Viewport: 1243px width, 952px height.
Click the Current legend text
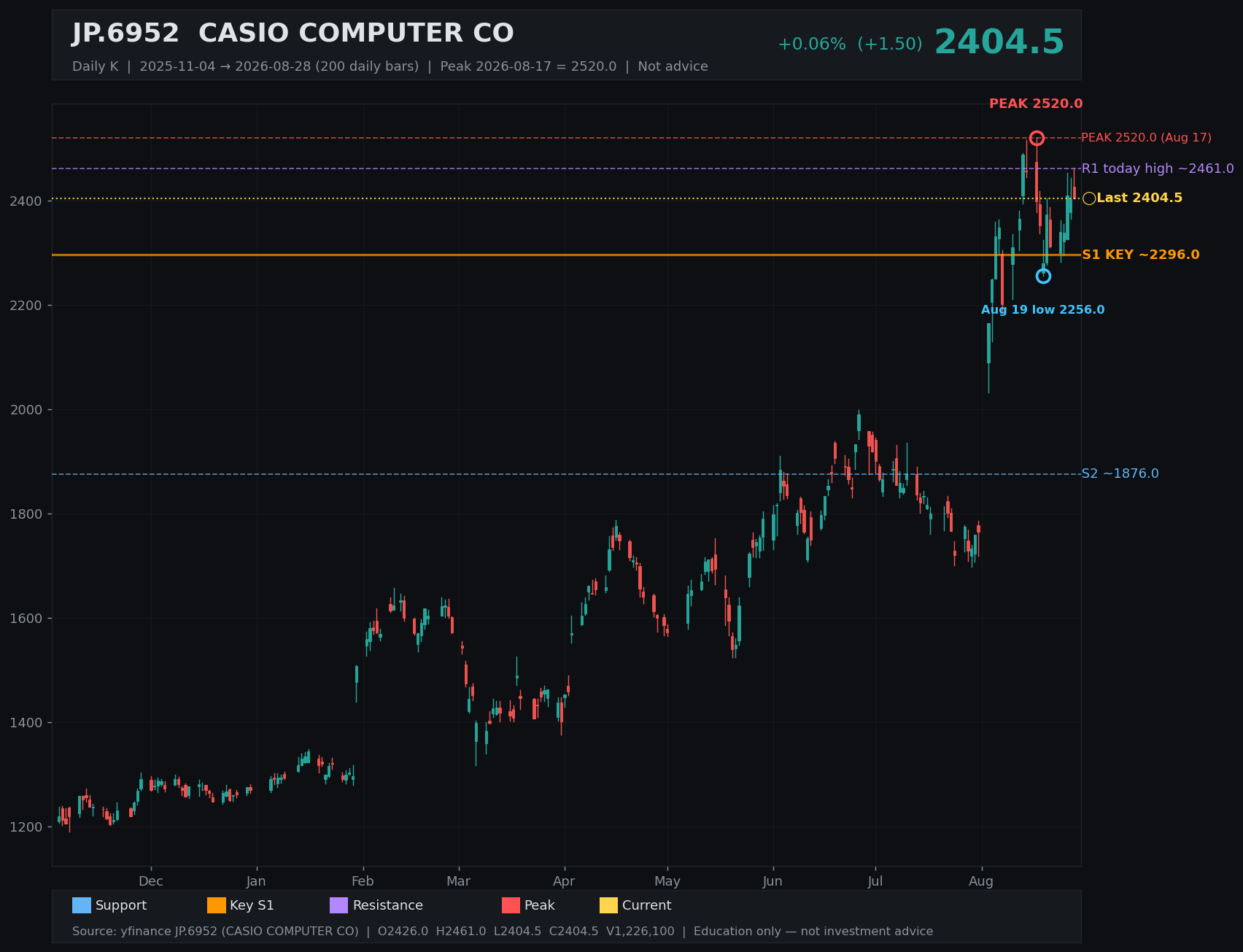(647, 905)
